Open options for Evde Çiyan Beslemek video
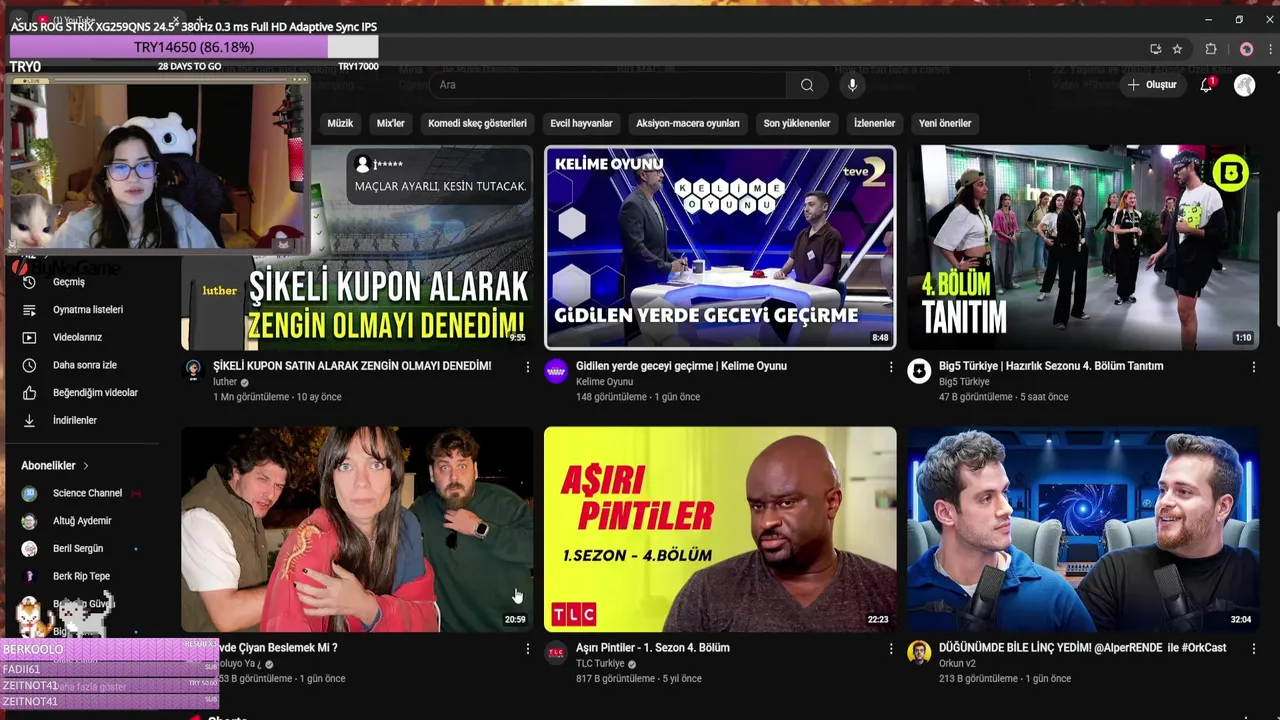The height and width of the screenshot is (720, 1280). [x=528, y=649]
